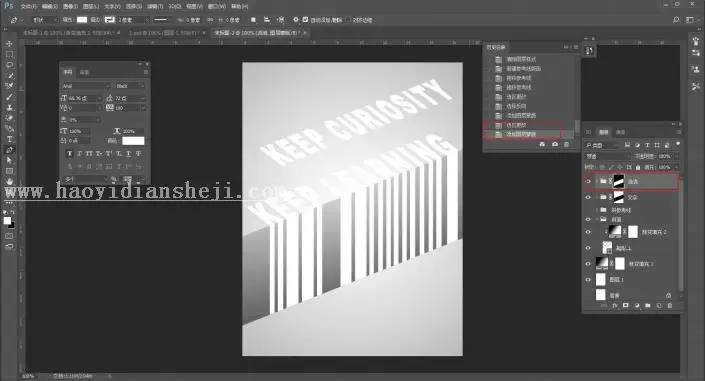Open the layer blend mode dropdown
Viewport: 705px width, 381px height.
pos(607,156)
